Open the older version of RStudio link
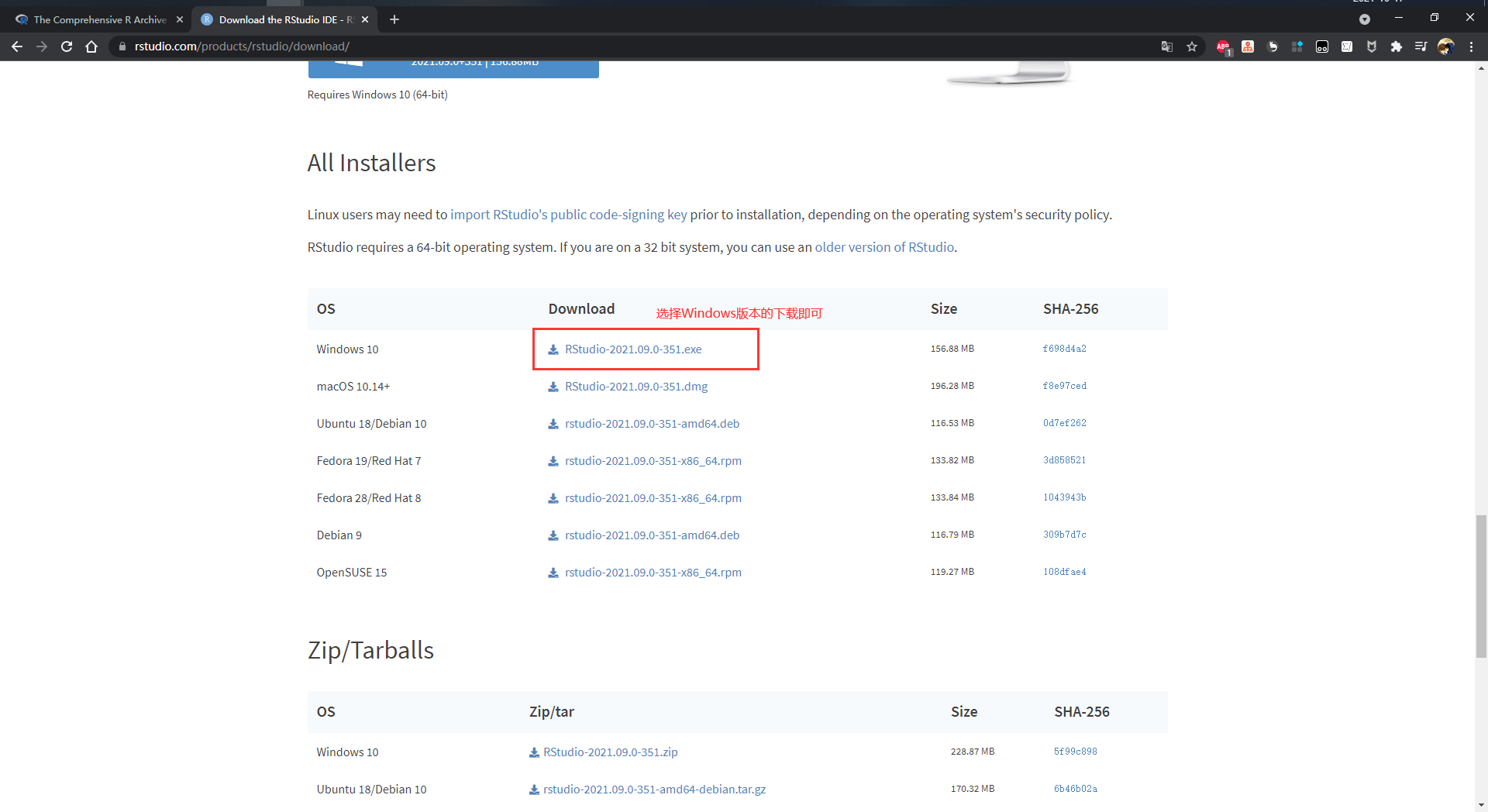 [883, 247]
